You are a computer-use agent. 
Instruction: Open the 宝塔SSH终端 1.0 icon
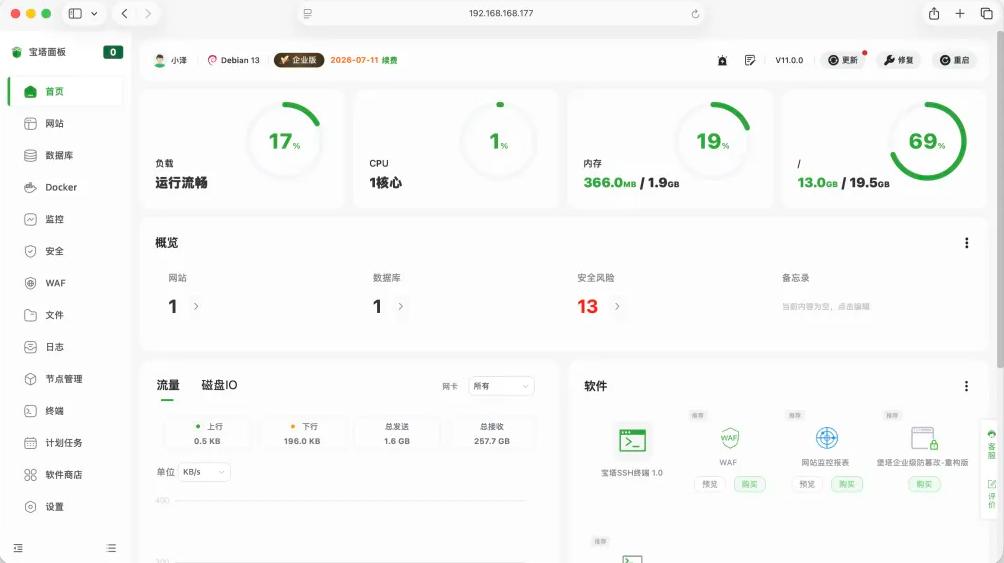pos(632,441)
